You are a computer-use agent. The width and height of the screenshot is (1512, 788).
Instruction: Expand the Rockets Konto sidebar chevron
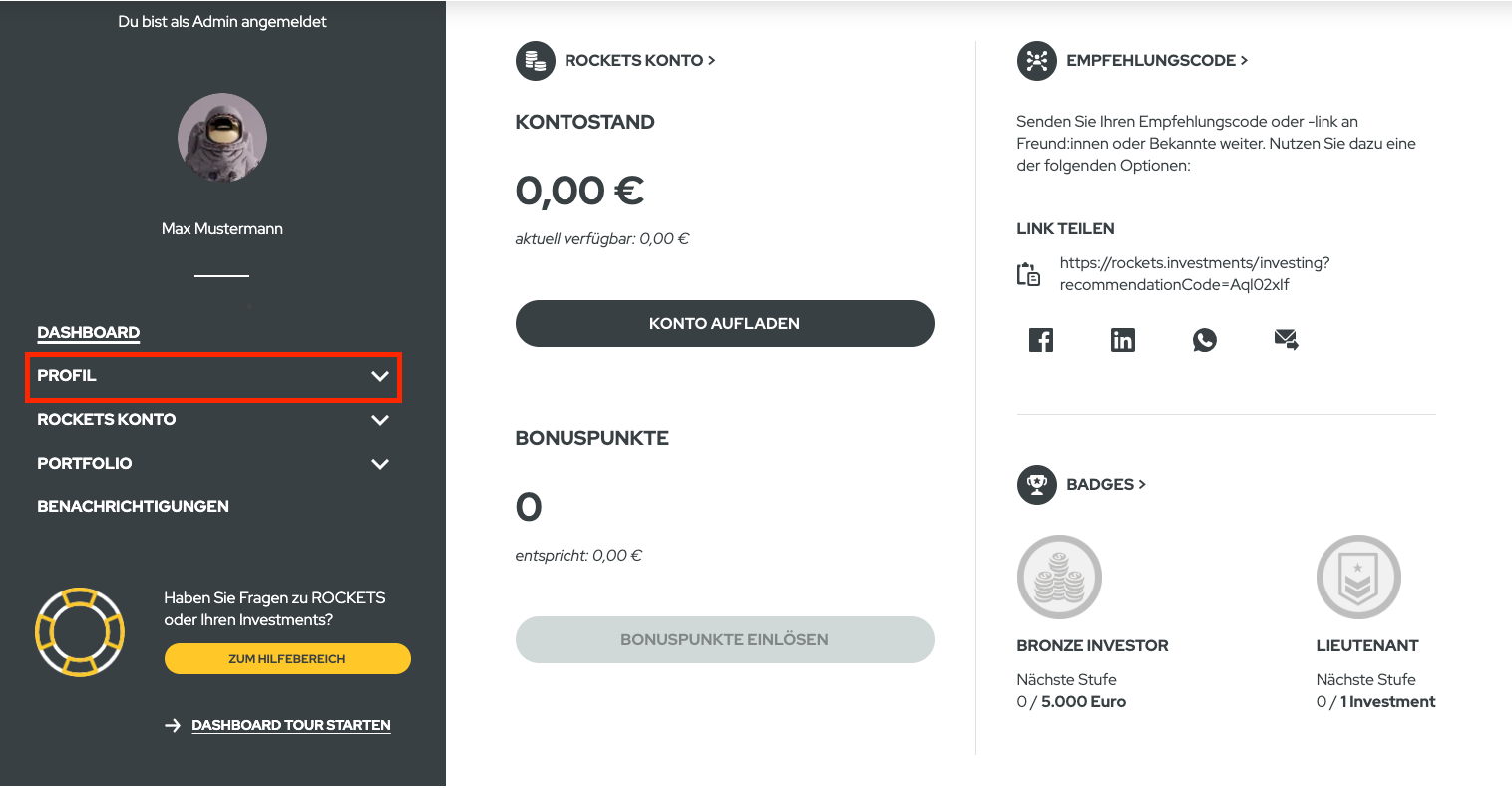click(380, 420)
